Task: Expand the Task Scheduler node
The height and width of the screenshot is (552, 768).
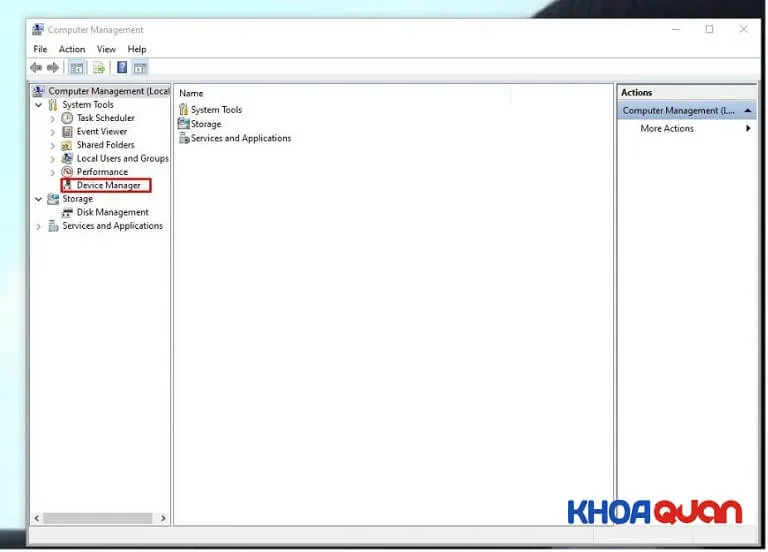Action: 53,119
